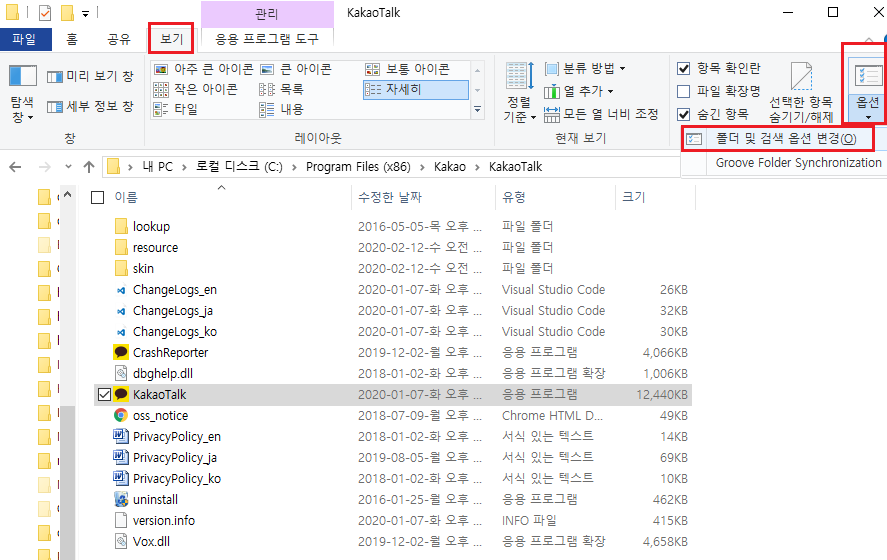
Task: Select PrivacyPolicy_ja file
Action: [175, 457]
